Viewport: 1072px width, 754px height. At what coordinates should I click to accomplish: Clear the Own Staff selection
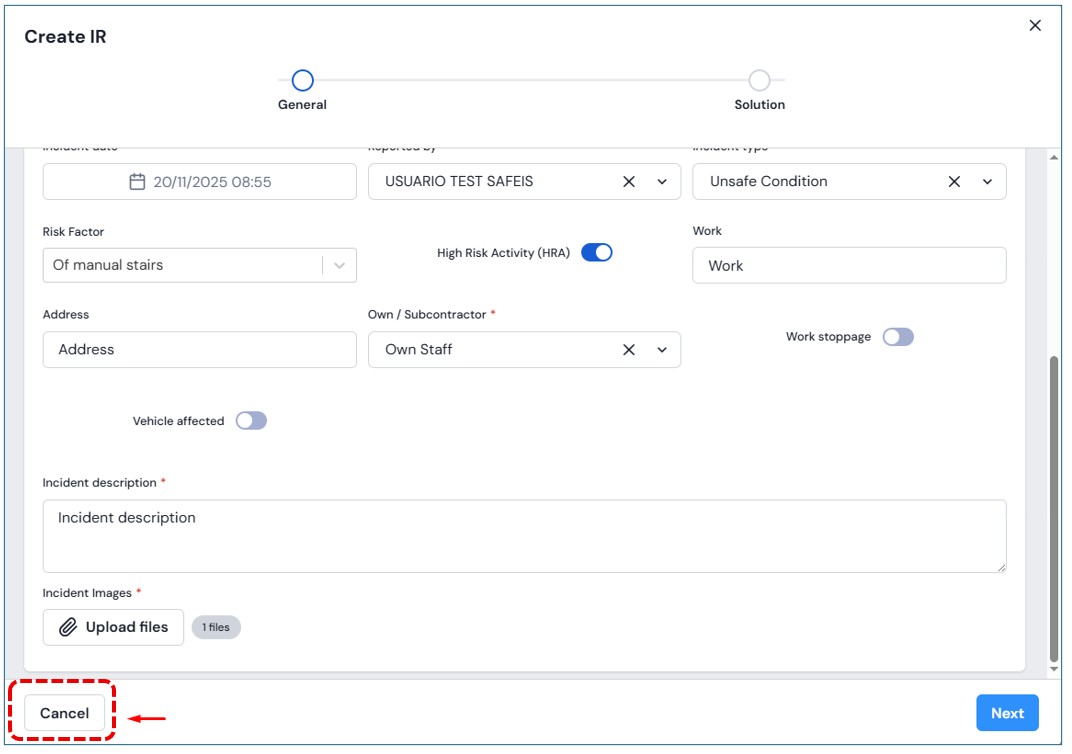(629, 350)
